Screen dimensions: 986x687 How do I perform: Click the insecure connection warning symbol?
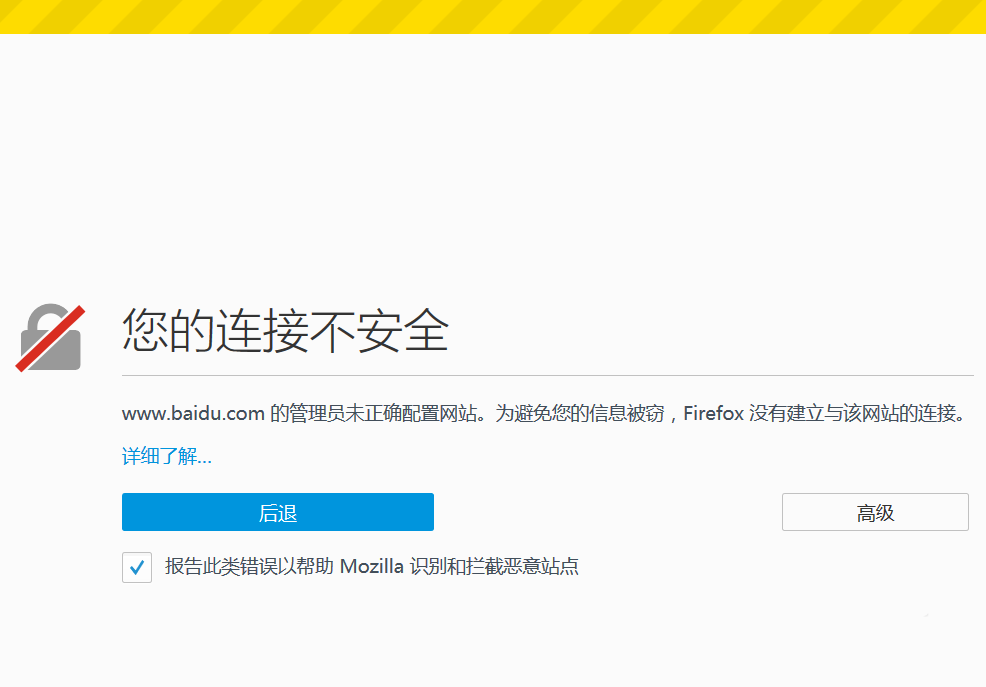(49, 338)
